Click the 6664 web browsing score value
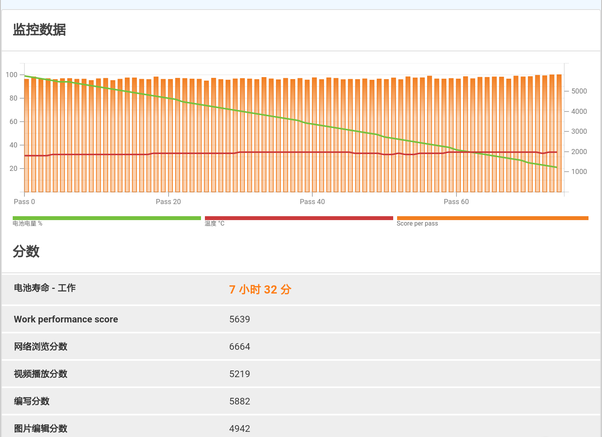This screenshot has width=602, height=437. point(240,347)
